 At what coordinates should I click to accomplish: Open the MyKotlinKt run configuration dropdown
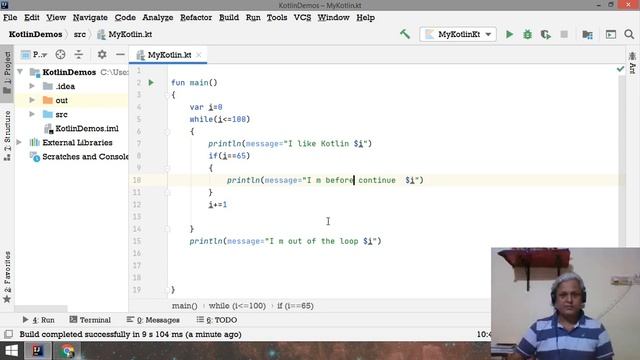point(458,34)
